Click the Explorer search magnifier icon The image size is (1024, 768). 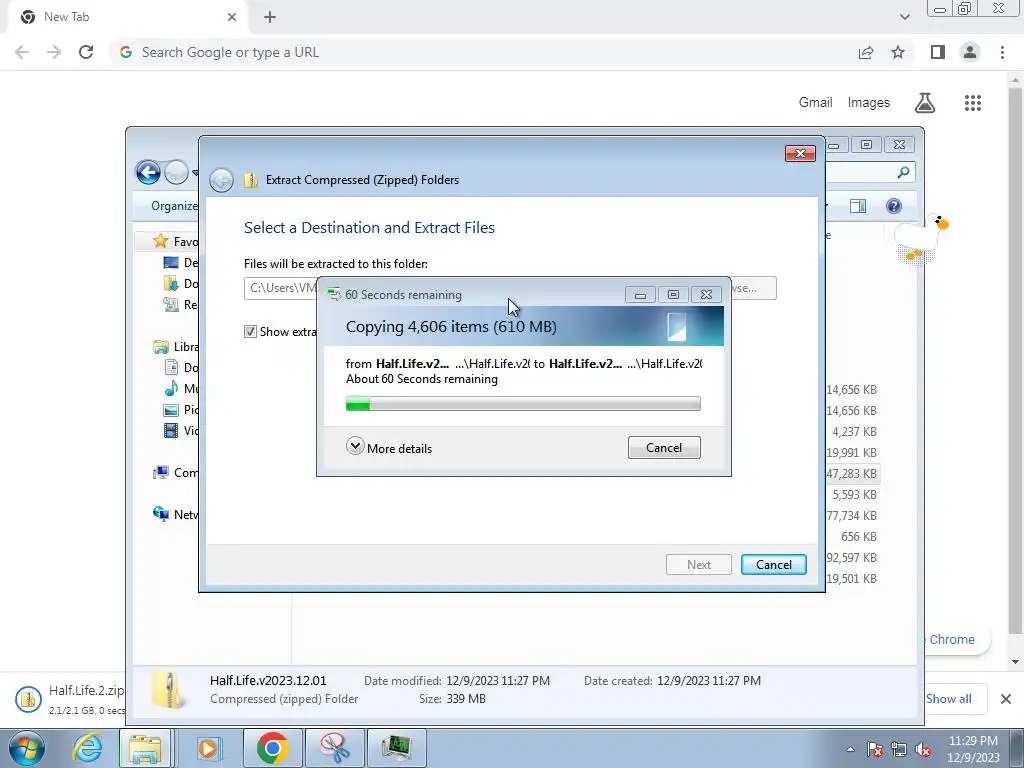pyautogui.click(x=903, y=172)
